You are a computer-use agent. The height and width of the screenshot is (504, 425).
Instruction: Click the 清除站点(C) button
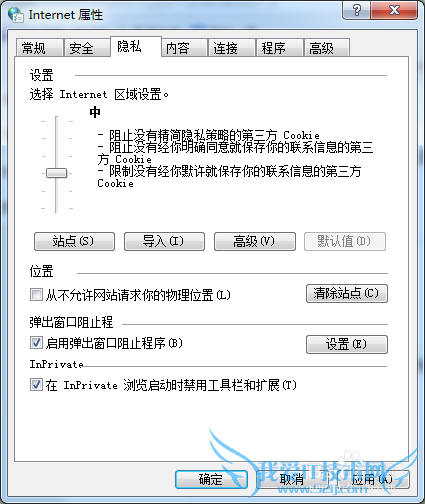347,293
